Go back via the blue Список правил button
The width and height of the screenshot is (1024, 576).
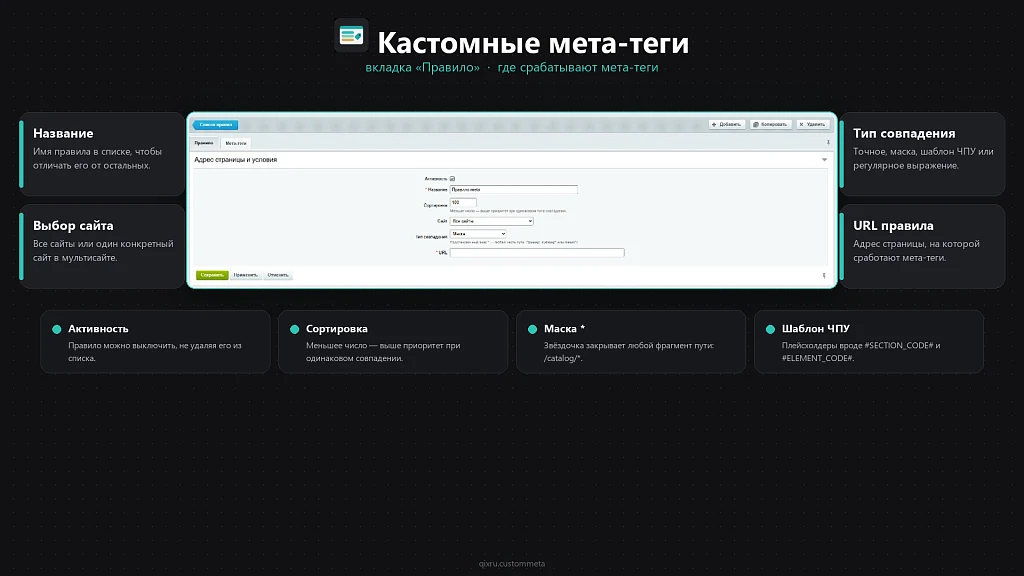click(x=216, y=124)
